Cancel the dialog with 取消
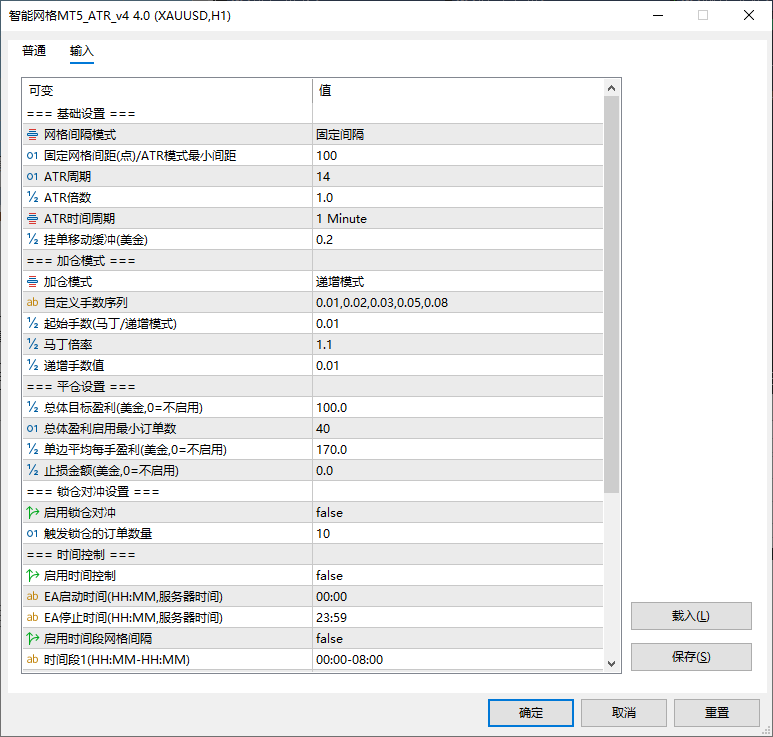 coord(624,713)
